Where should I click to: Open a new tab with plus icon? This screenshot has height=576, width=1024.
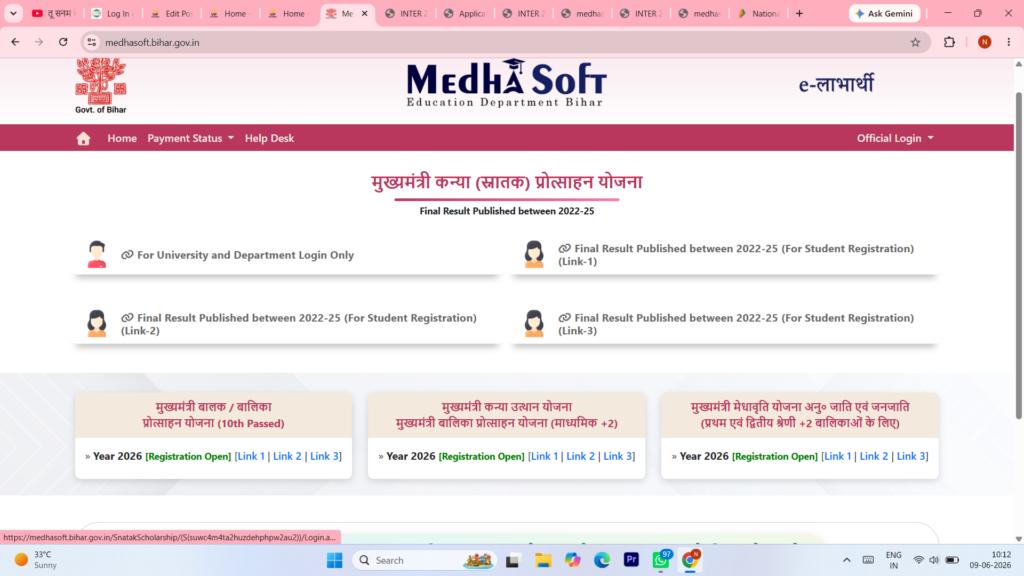799,13
